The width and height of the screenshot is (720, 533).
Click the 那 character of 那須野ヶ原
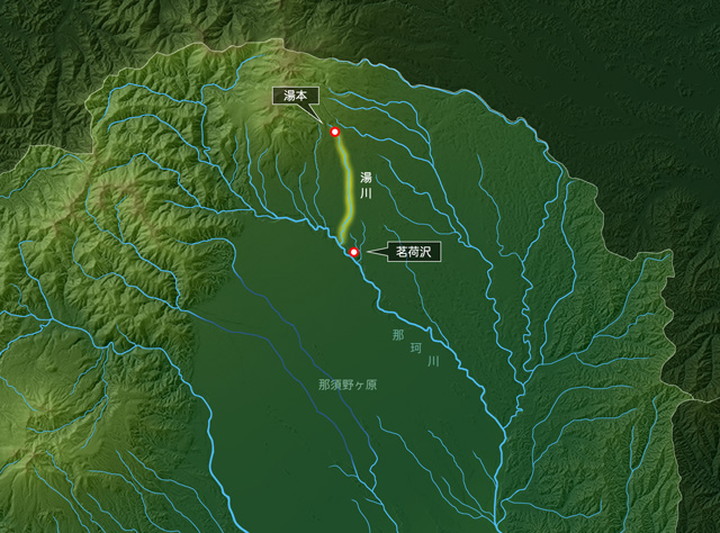tap(324, 385)
